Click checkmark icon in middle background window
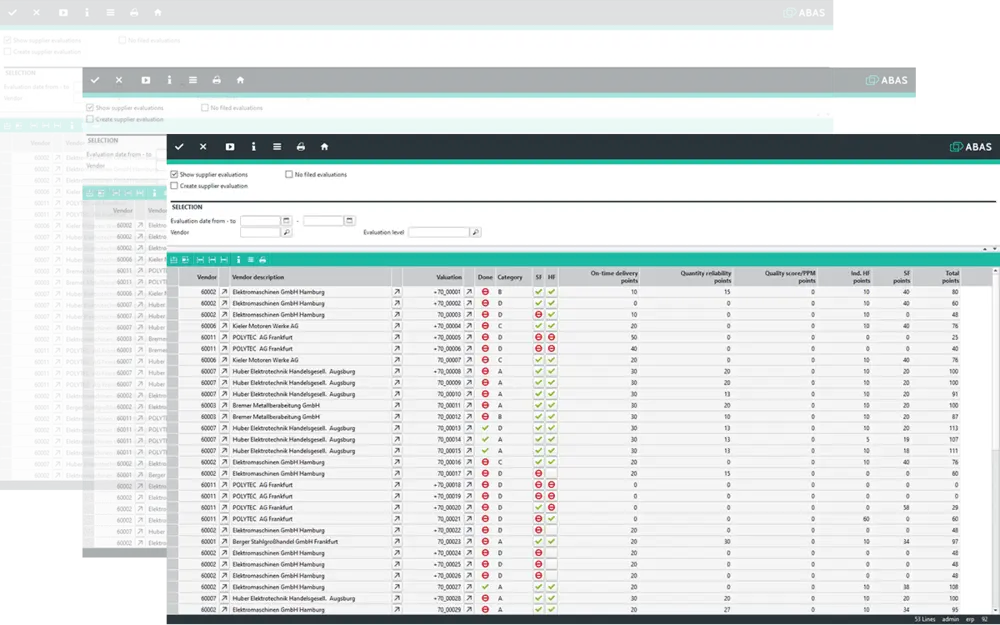The image size is (1000, 625). click(95, 80)
